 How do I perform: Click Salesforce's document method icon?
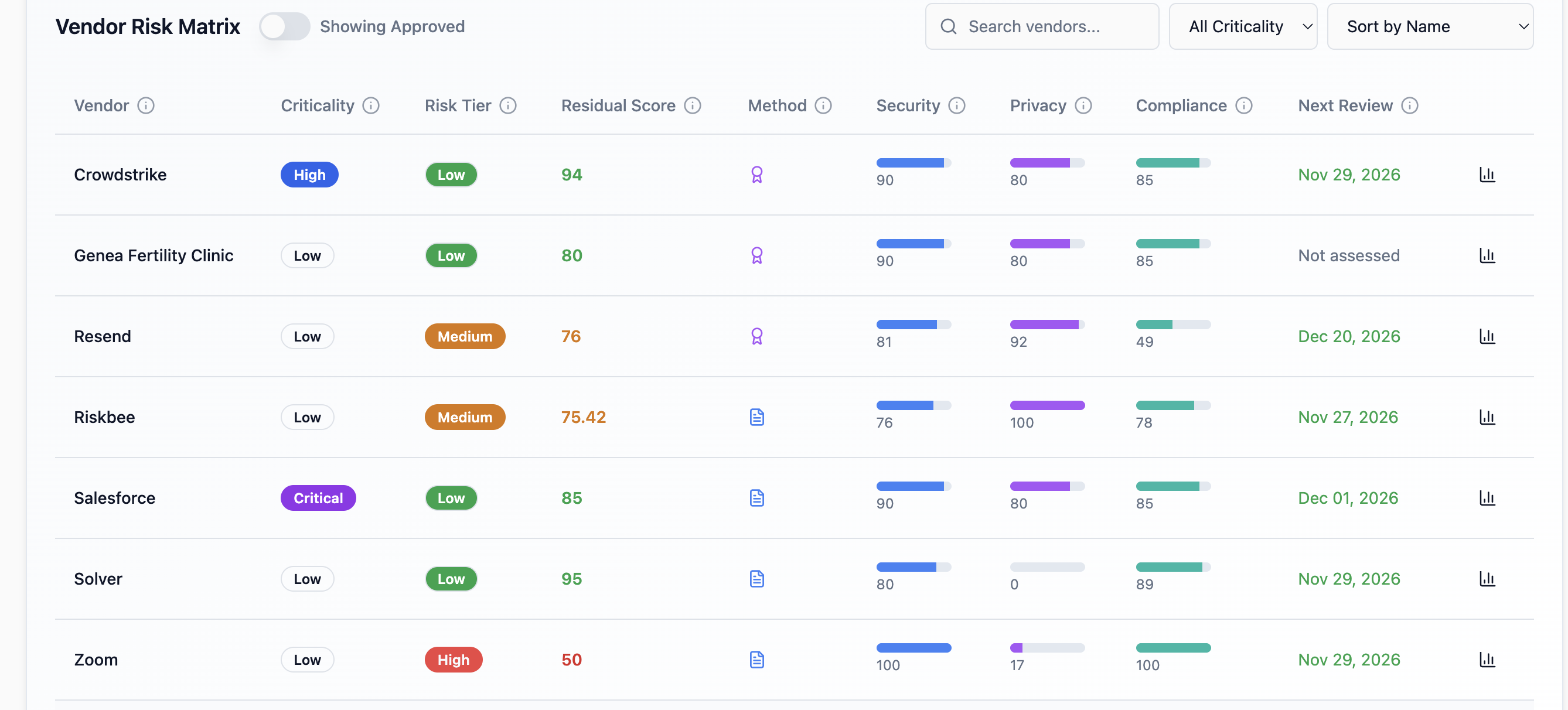(x=756, y=499)
